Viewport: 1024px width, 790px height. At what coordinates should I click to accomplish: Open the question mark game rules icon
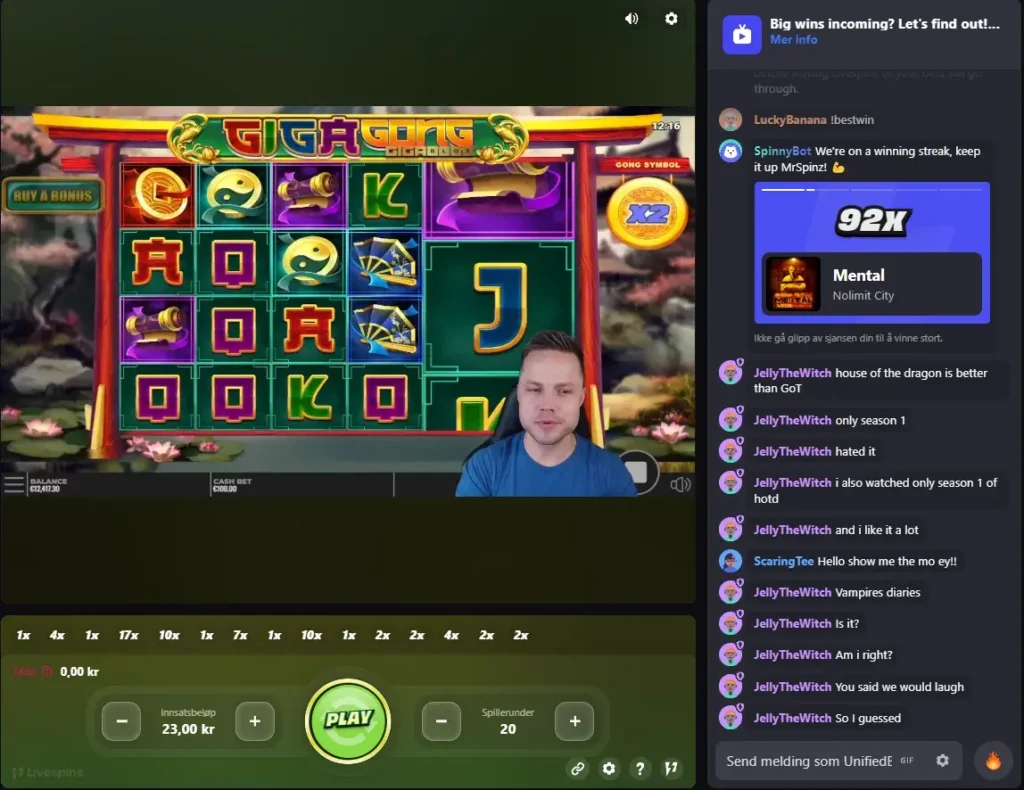641,769
